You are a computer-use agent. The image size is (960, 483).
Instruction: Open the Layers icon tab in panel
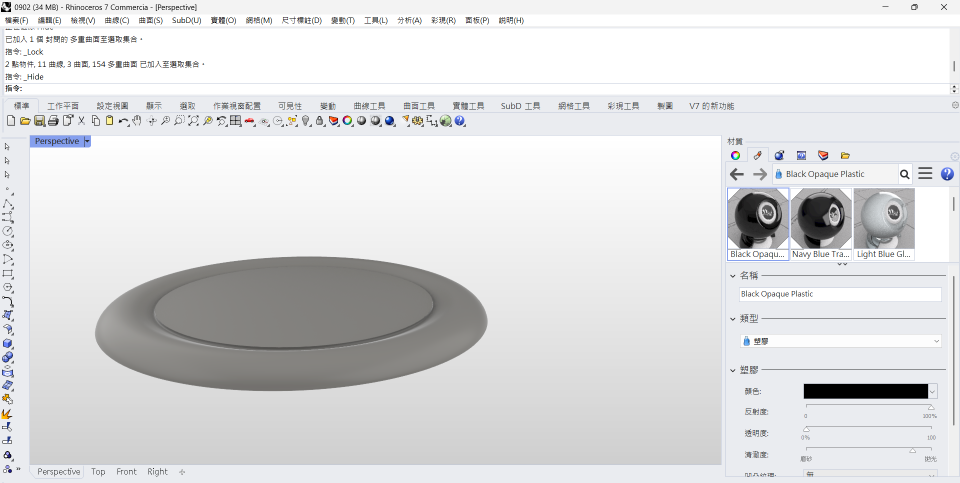coord(823,155)
